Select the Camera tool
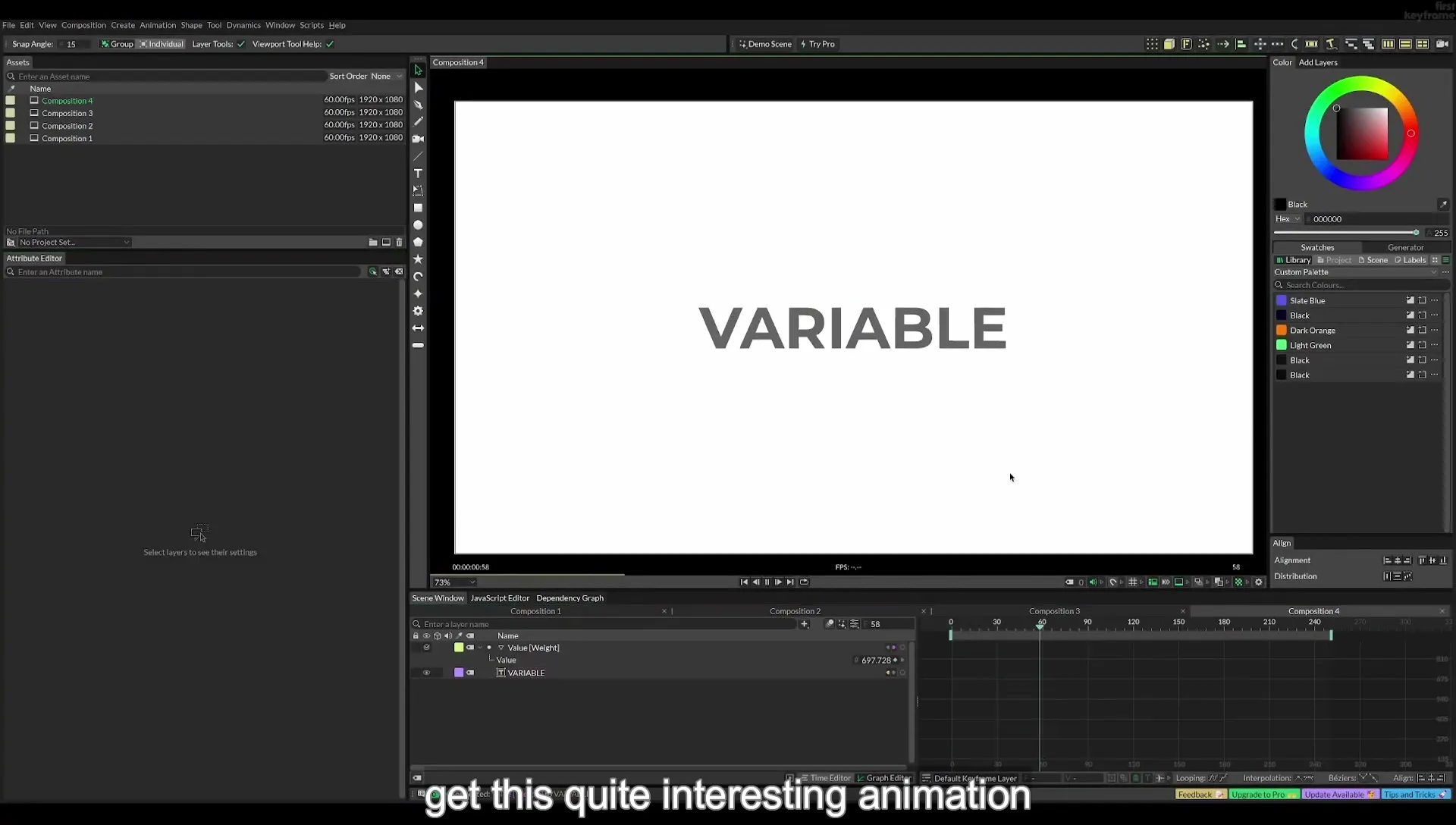1456x825 pixels. pyautogui.click(x=418, y=139)
